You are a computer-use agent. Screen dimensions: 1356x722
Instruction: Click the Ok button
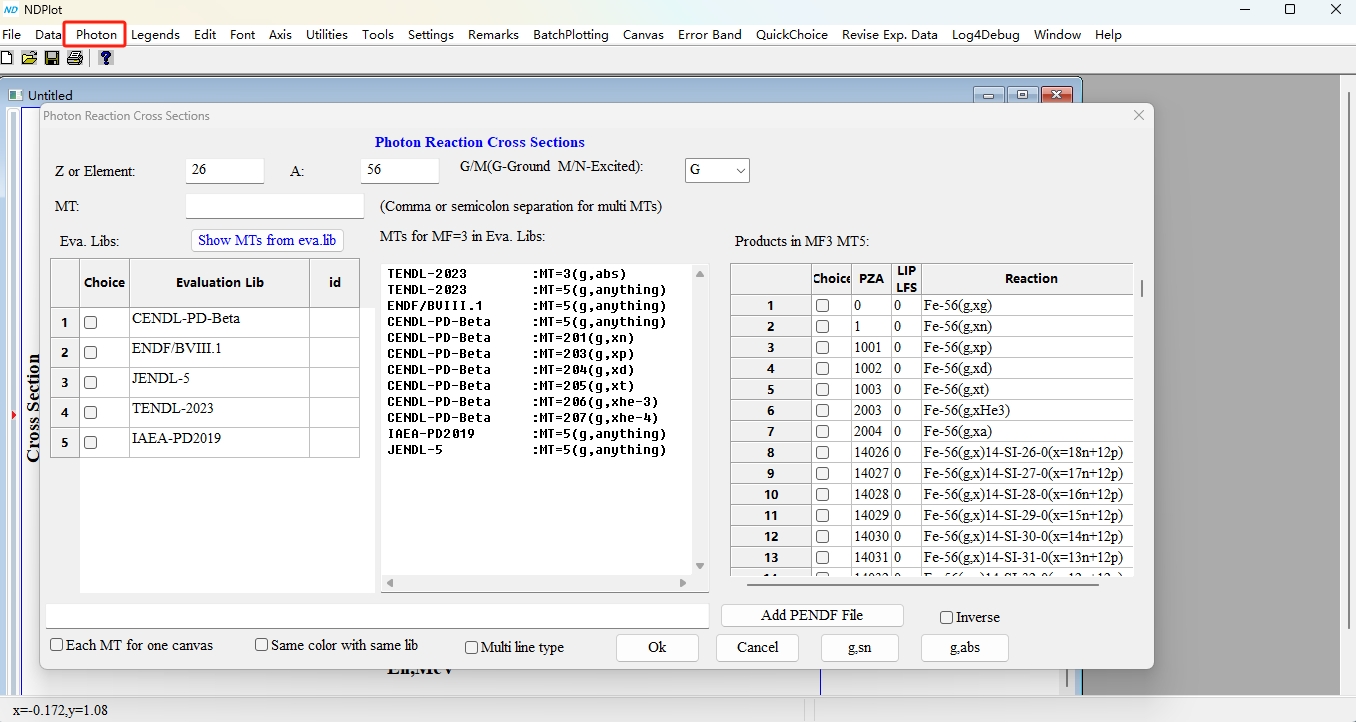[657, 647]
